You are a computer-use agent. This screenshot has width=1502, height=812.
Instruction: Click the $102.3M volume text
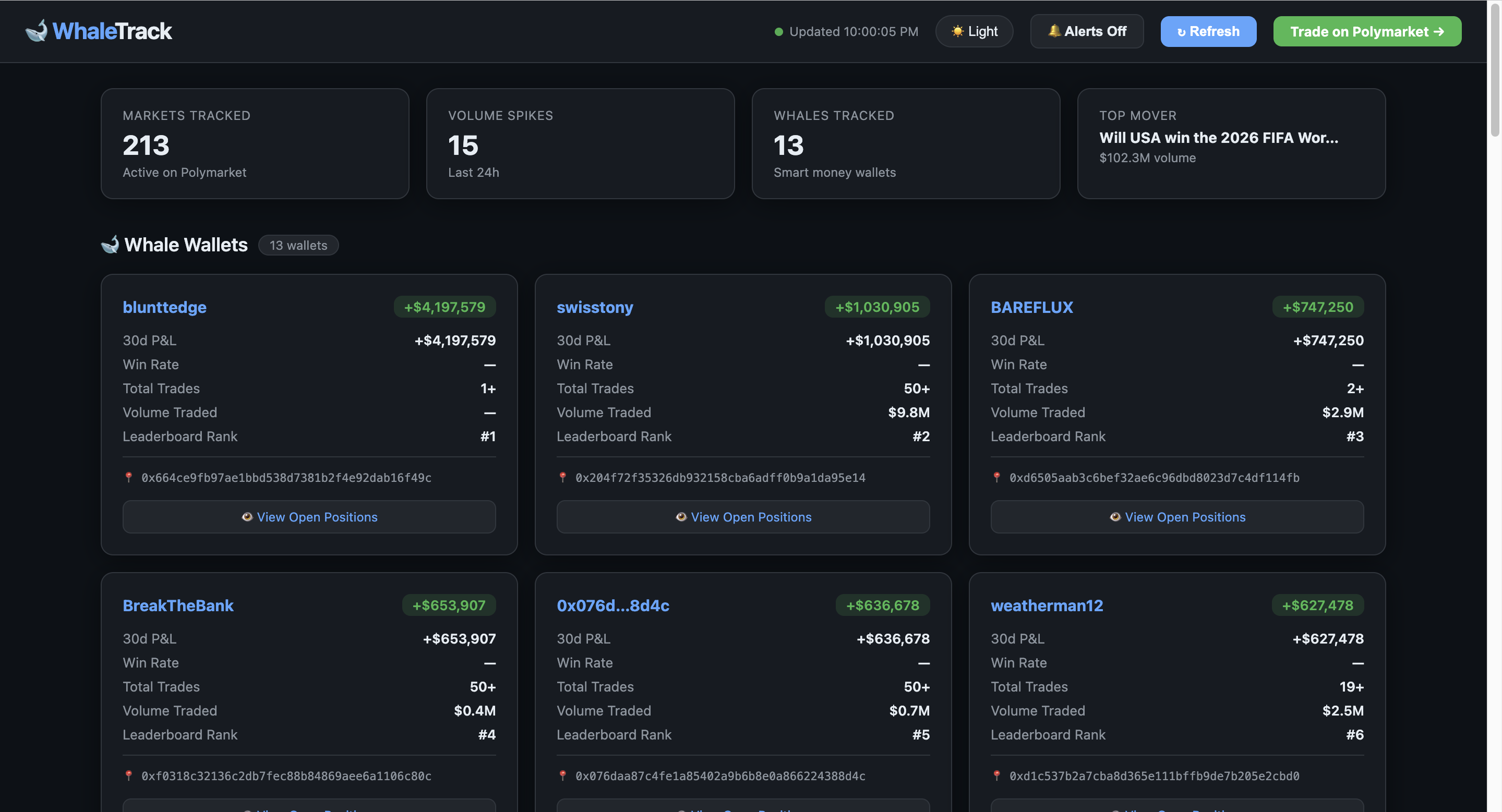tap(1147, 157)
